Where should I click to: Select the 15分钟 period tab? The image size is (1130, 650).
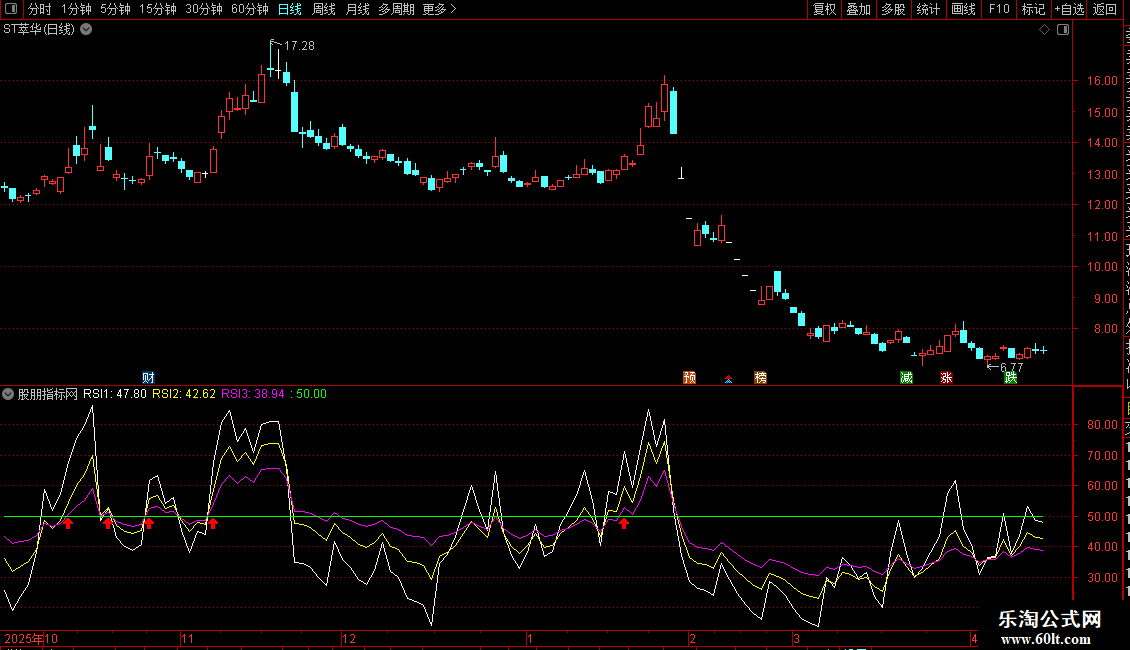158,9
